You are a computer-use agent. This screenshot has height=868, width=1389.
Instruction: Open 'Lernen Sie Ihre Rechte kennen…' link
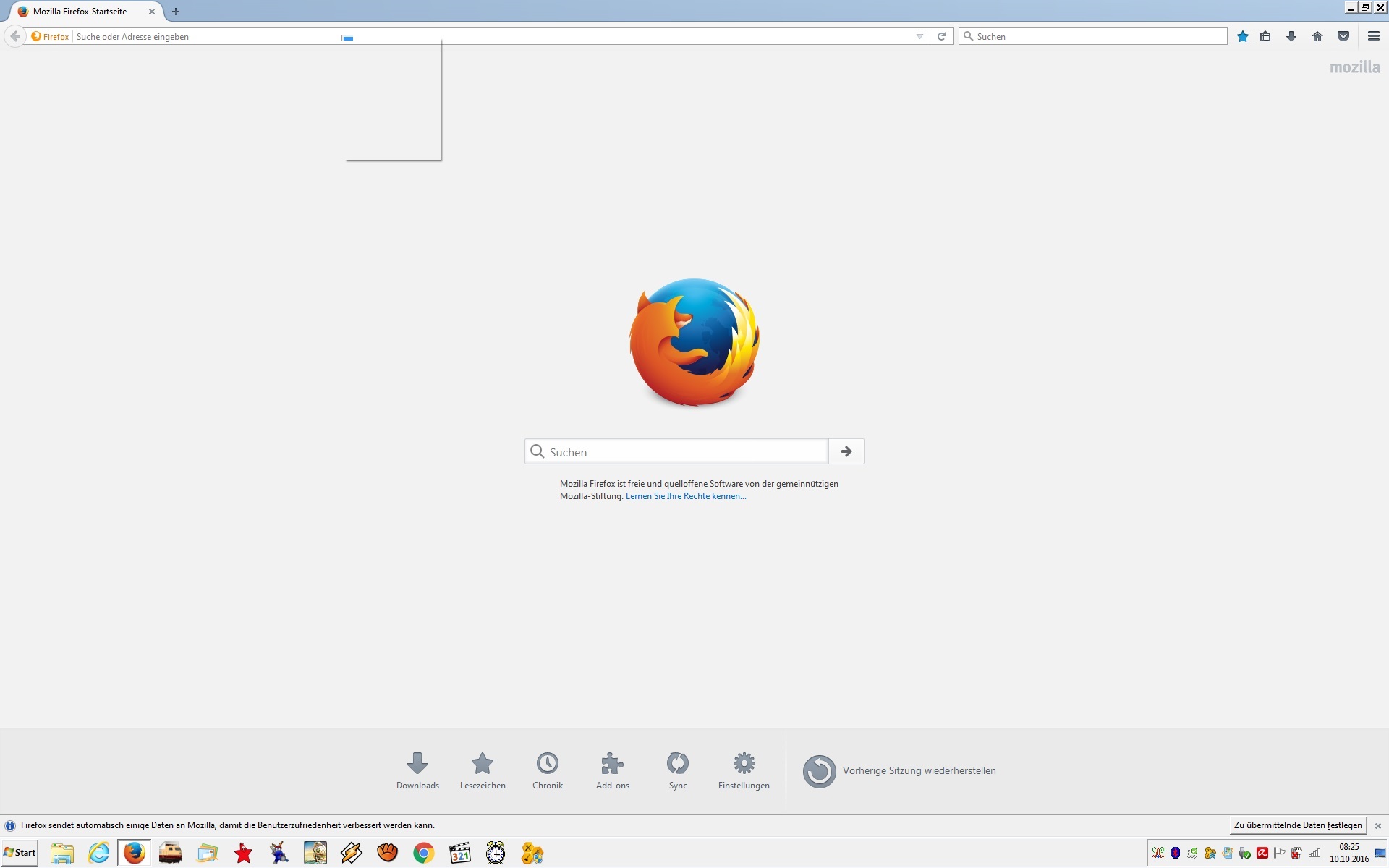686,496
